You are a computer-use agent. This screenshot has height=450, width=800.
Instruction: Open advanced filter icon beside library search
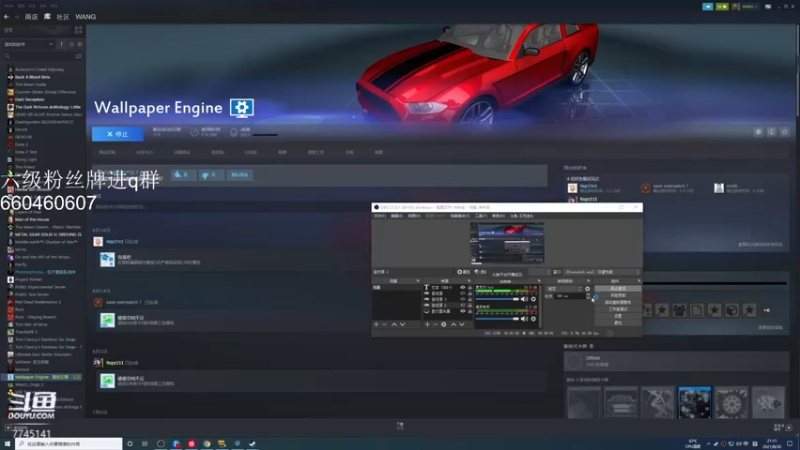(79, 56)
